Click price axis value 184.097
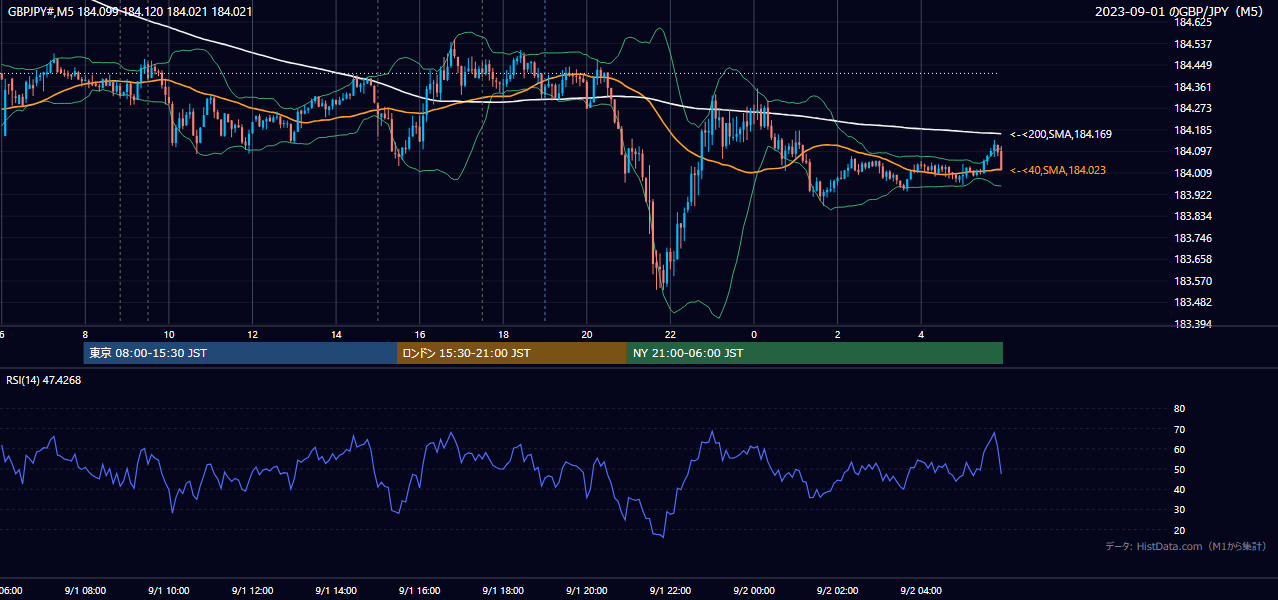 point(1192,151)
